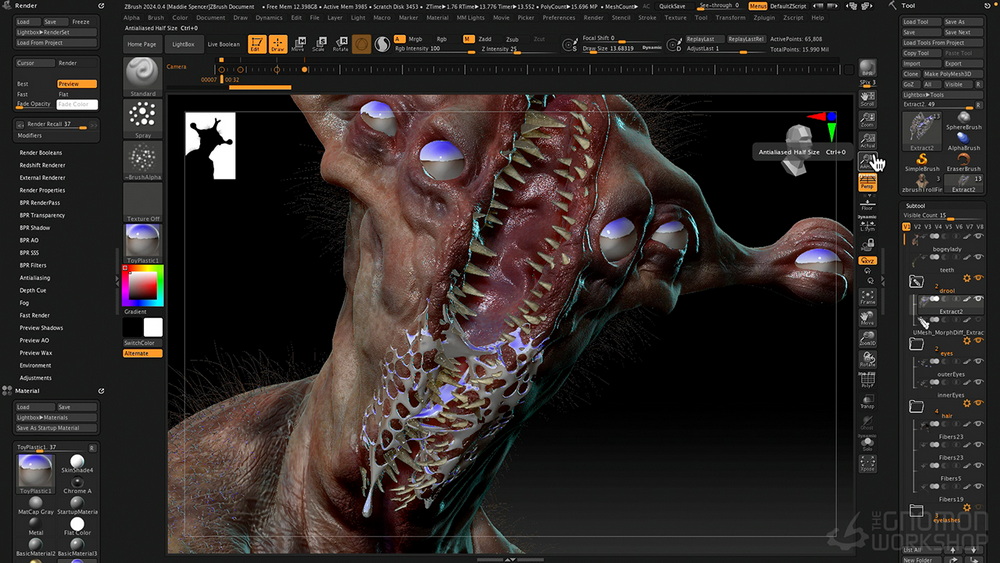Expand the Depth Cue section
Viewport: 1000px width, 563px height.
[x=33, y=290]
